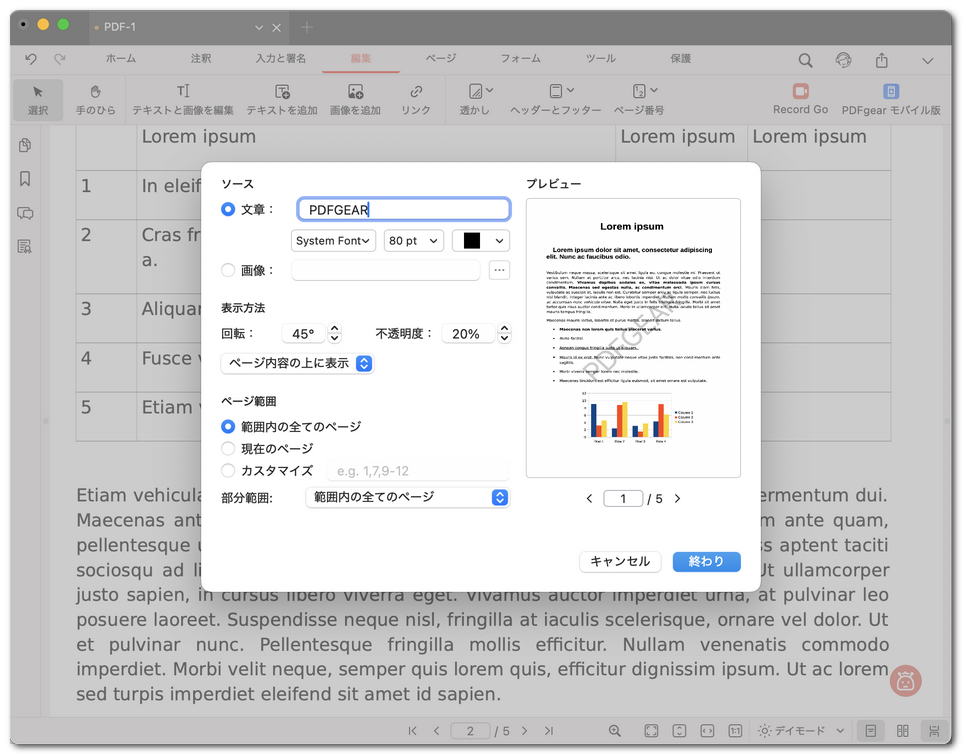The width and height of the screenshot is (963, 755).
Task: Click the Record Go toolbar icon
Action: click(800, 92)
